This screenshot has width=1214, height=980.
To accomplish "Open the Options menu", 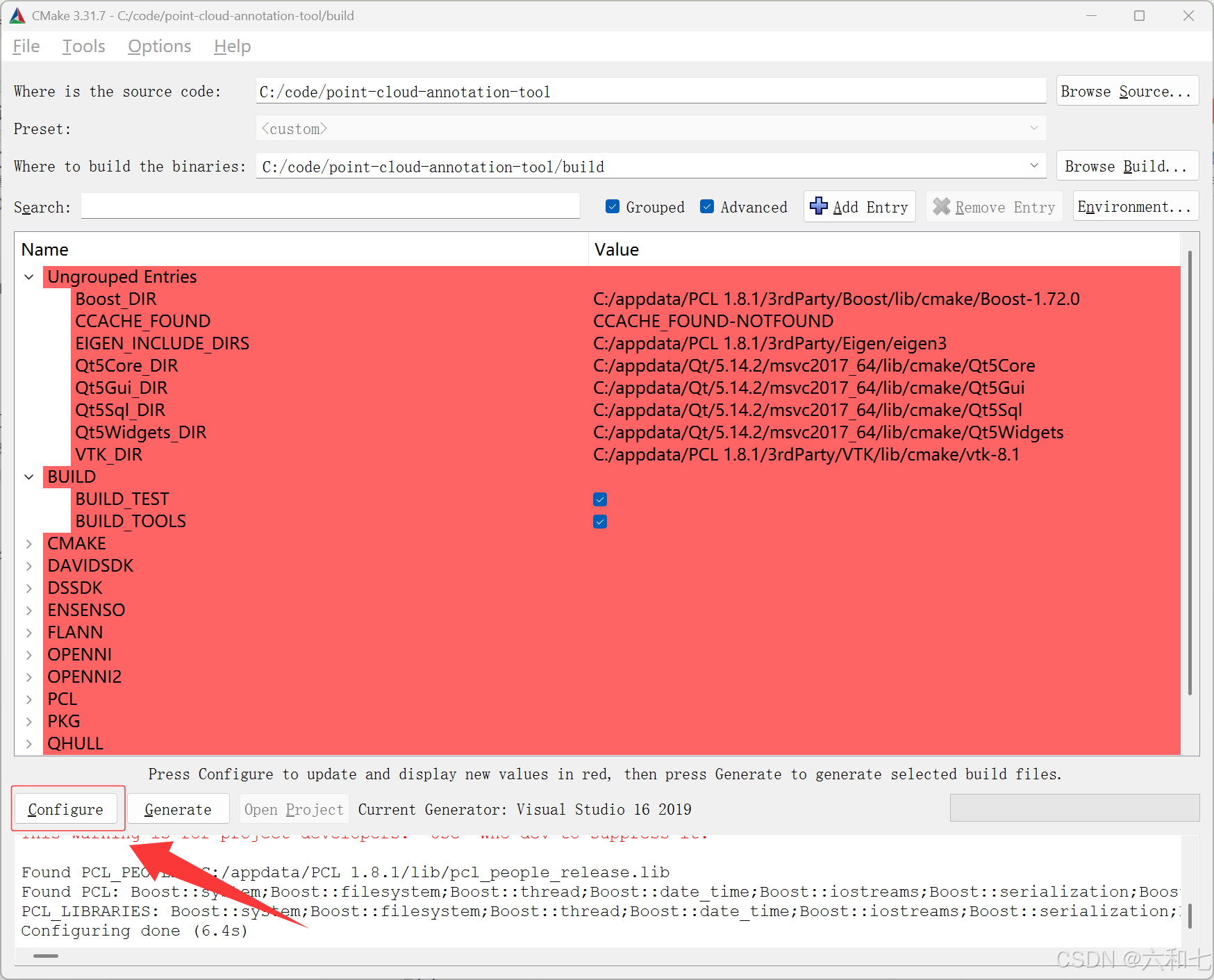I will tap(160, 47).
